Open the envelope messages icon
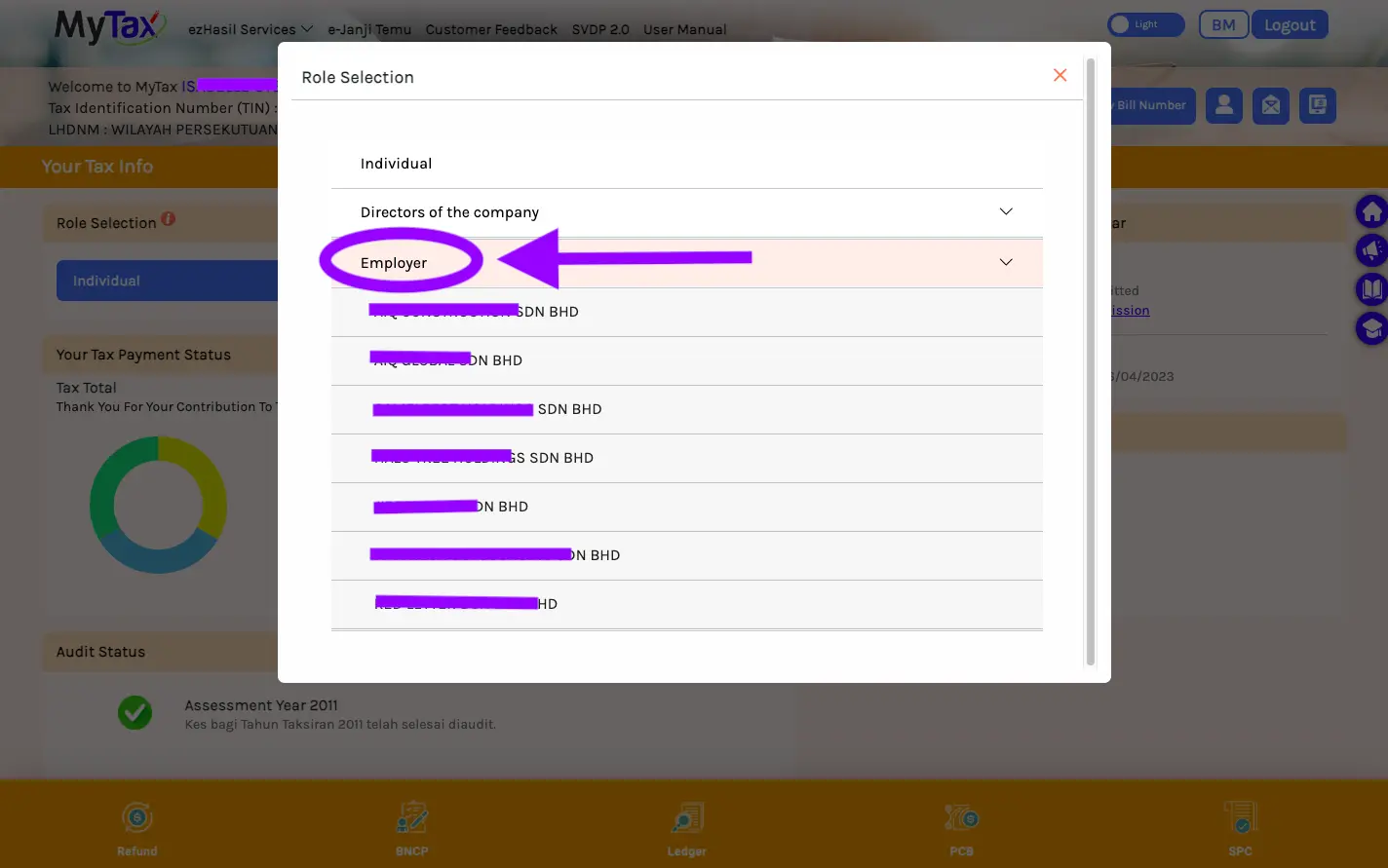1388x868 pixels. [x=1271, y=105]
